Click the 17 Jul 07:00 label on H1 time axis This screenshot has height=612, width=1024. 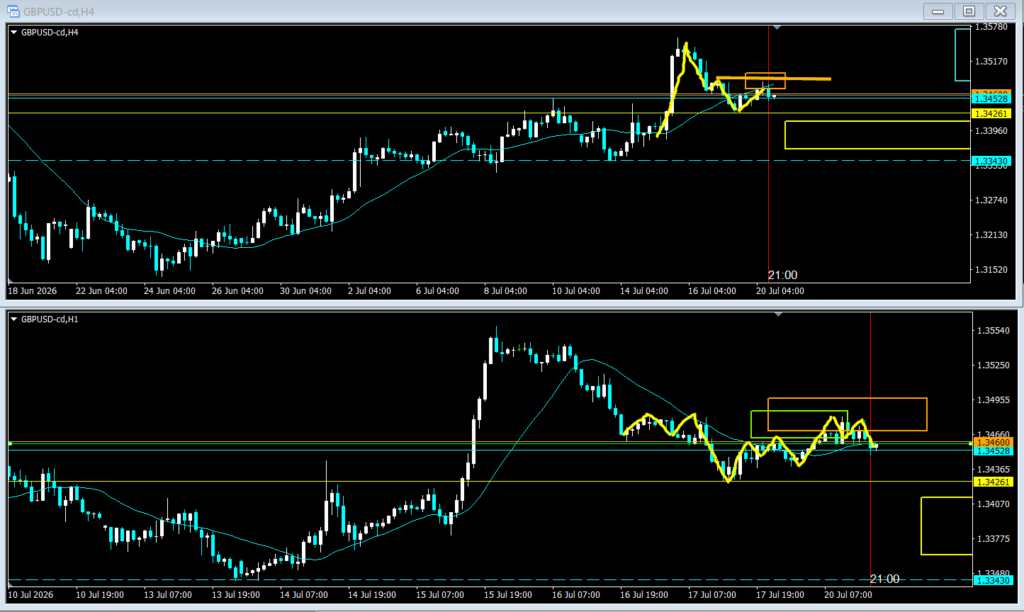point(712,594)
